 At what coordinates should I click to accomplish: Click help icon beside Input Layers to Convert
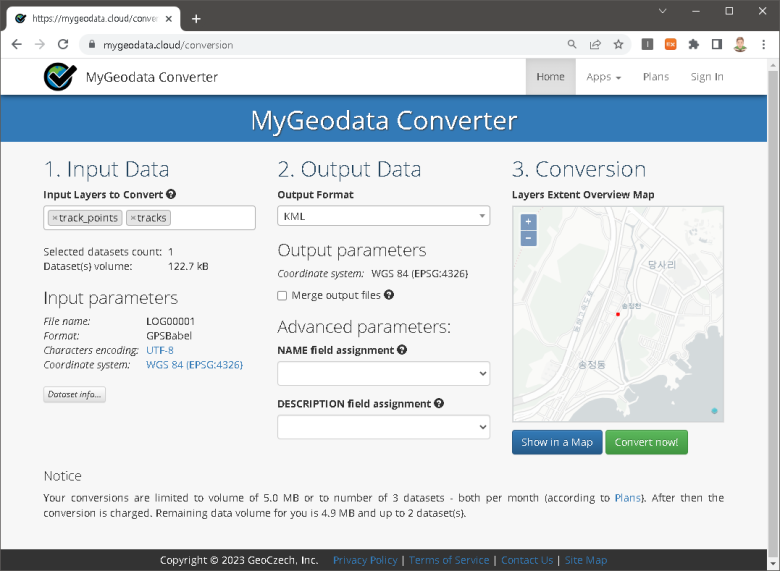[171, 194]
